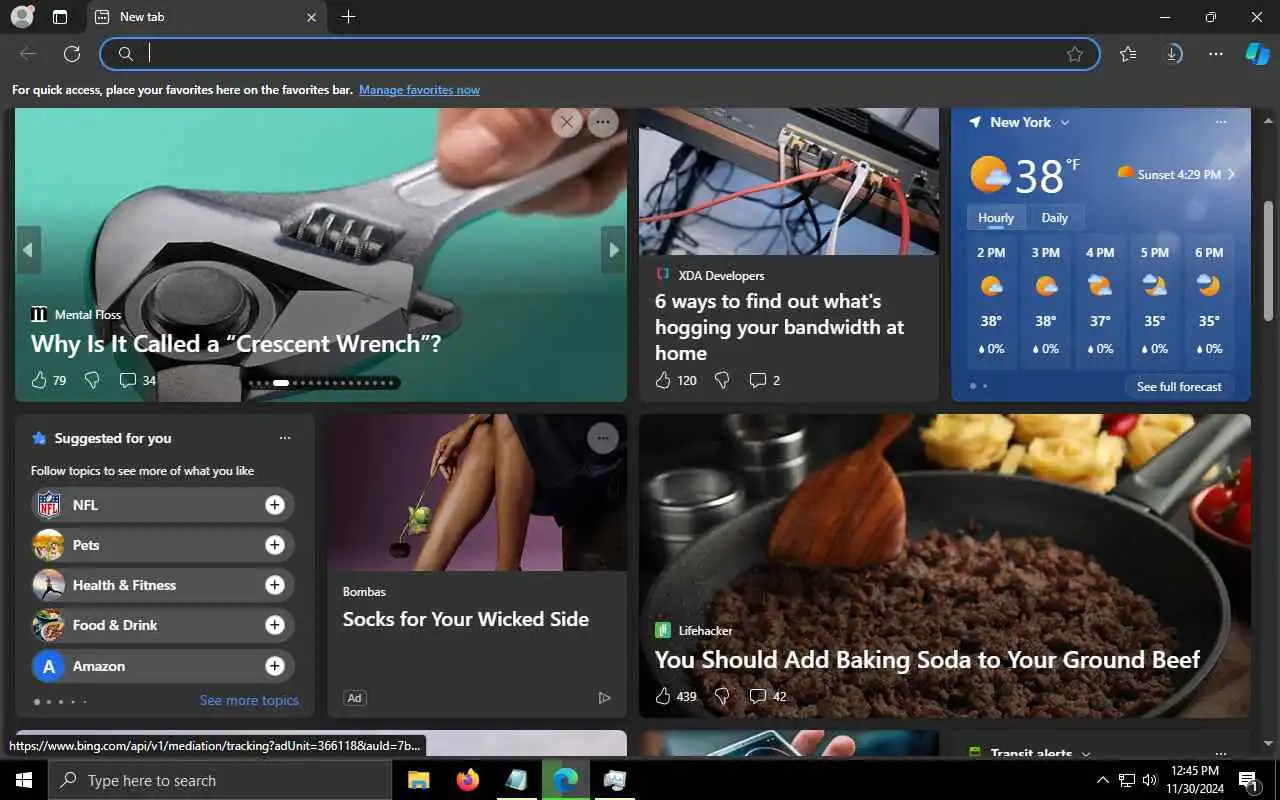Open Sunset 4:29 PM details arrow
This screenshot has height=800, width=1280.
(x=1231, y=174)
